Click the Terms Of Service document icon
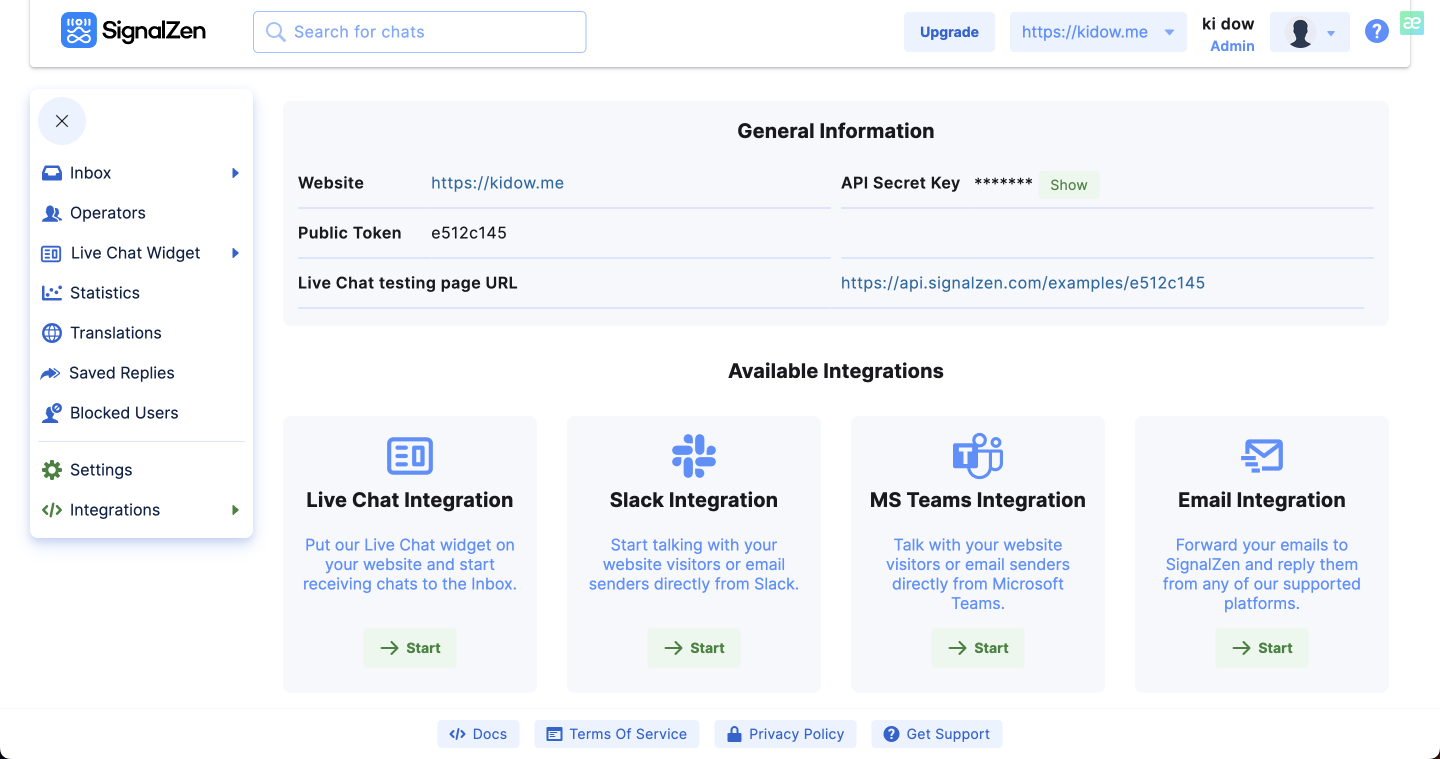Screen dimensions: 1440x759 pos(554,734)
